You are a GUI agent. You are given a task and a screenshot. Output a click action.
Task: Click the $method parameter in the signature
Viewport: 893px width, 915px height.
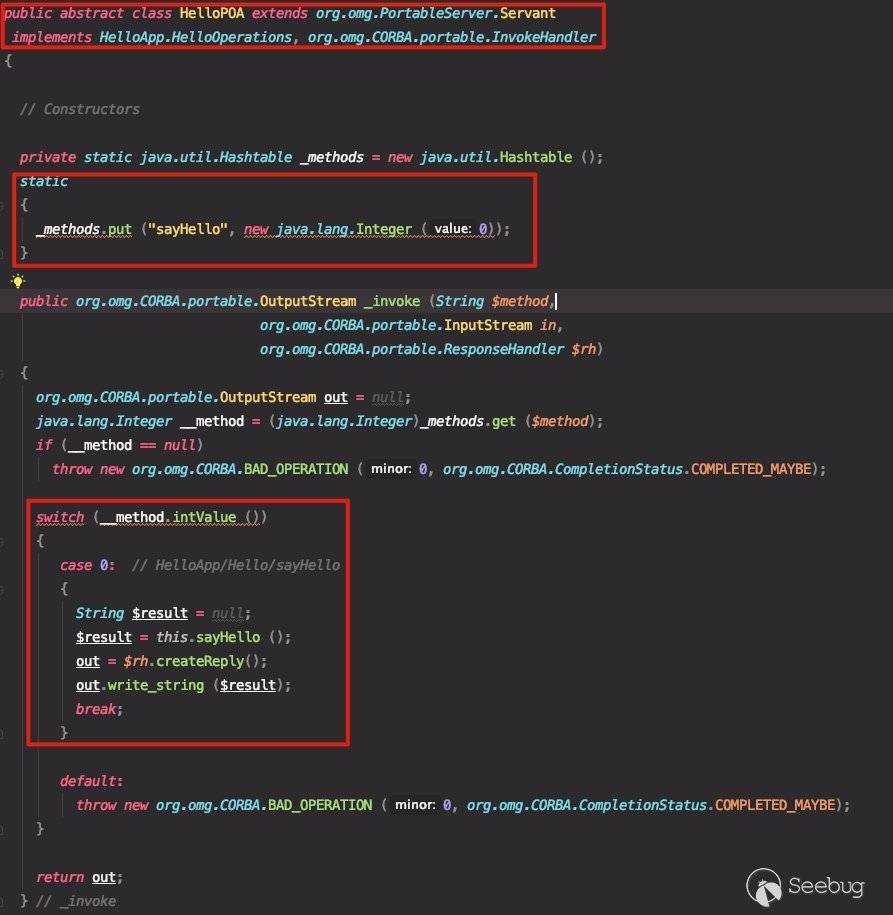pos(519,301)
